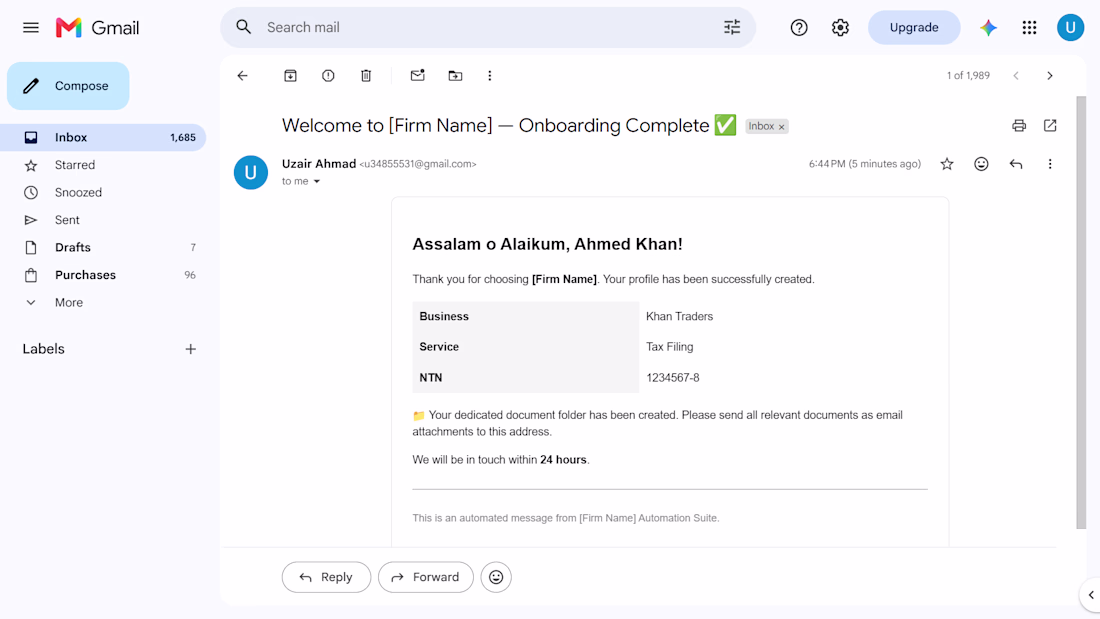1100x619 pixels.
Task: Open the Starred folder
Action: (103, 165)
